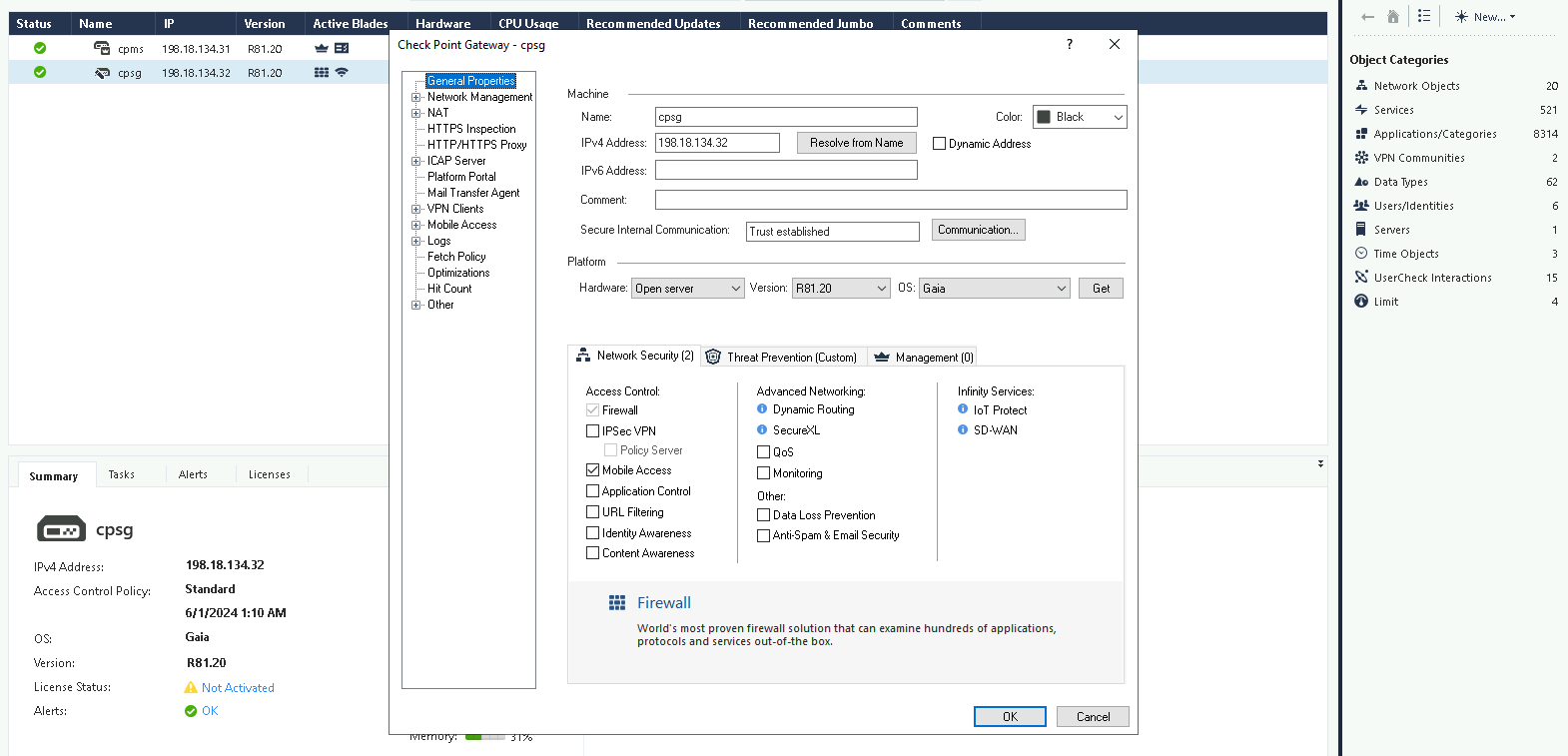The height and width of the screenshot is (756, 1568).
Task: Click the UserCheck Interactions icon
Action: (x=1361, y=278)
